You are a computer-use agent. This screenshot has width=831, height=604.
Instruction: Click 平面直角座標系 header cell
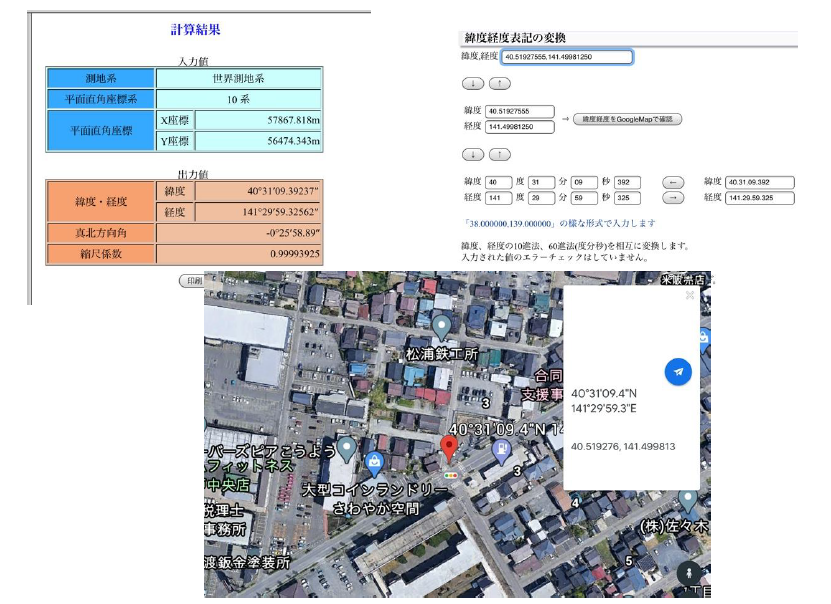click(101, 99)
